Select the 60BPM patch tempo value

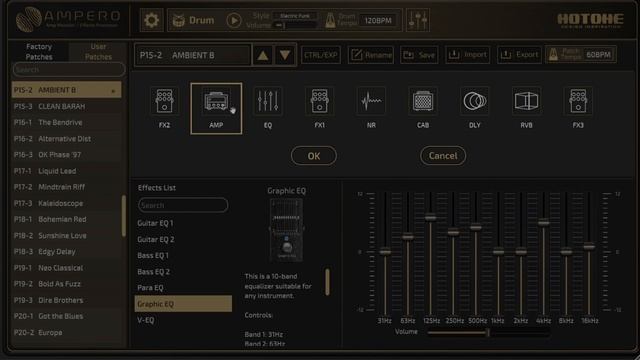pyautogui.click(x=598, y=55)
